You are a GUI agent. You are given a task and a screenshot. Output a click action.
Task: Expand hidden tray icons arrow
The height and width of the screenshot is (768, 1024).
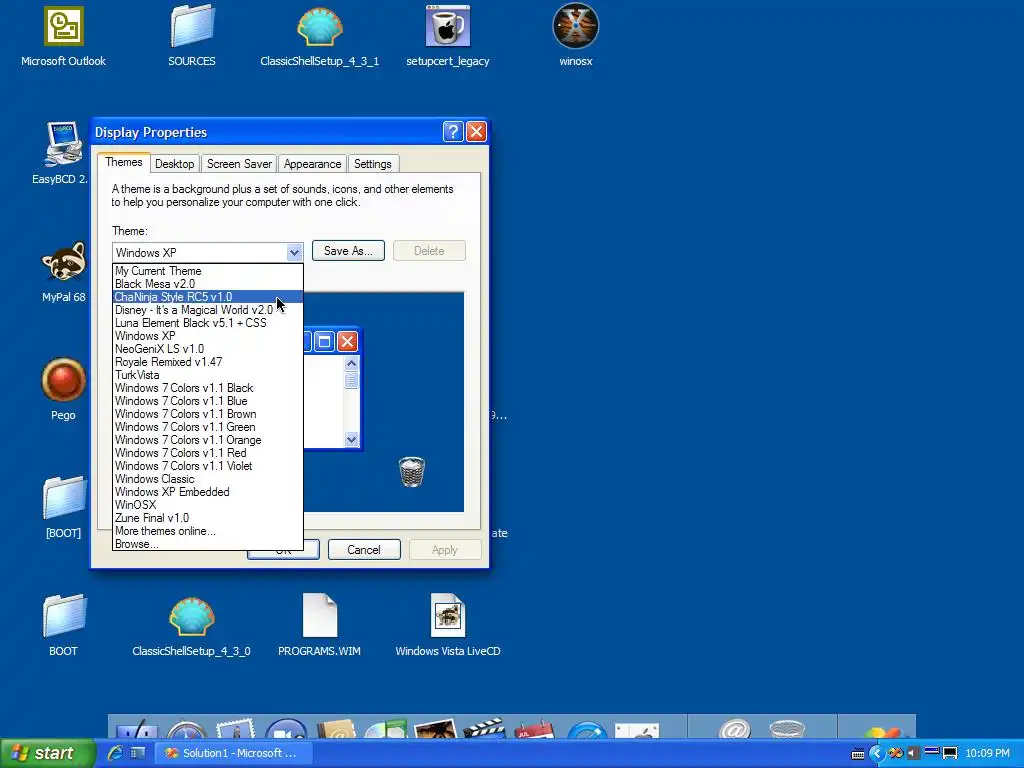coord(876,753)
